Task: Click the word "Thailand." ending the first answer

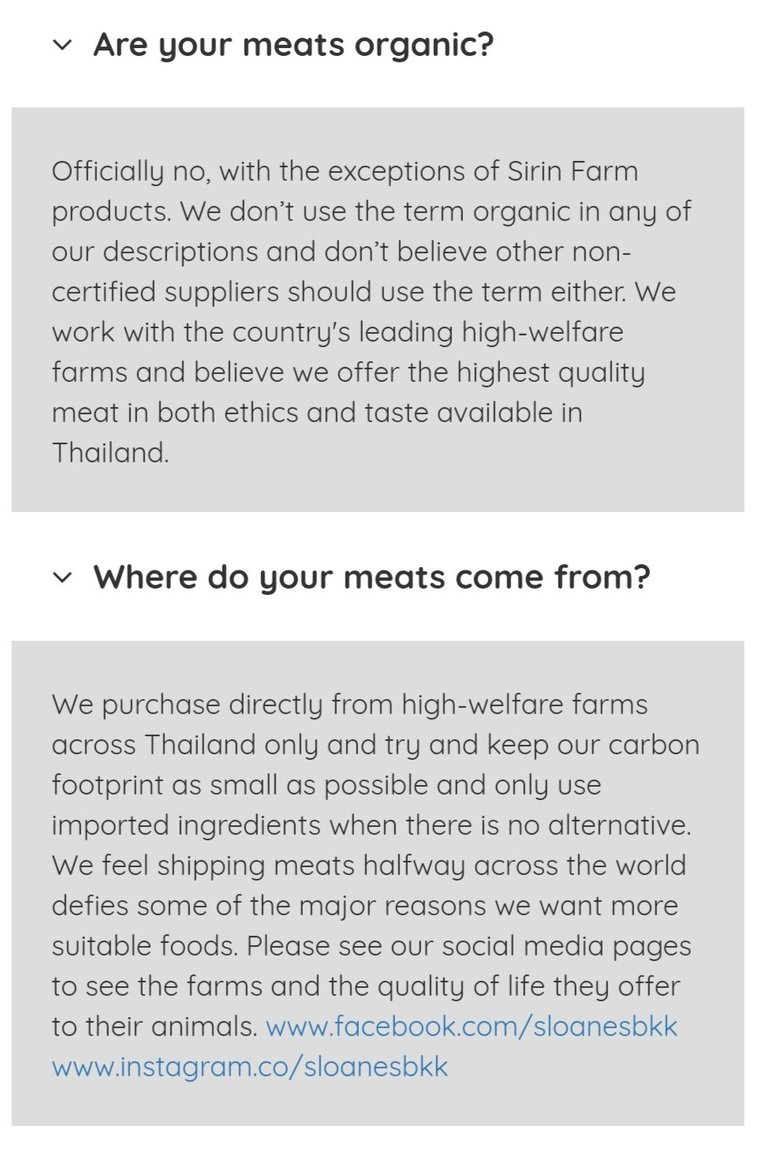Action: [x=110, y=453]
